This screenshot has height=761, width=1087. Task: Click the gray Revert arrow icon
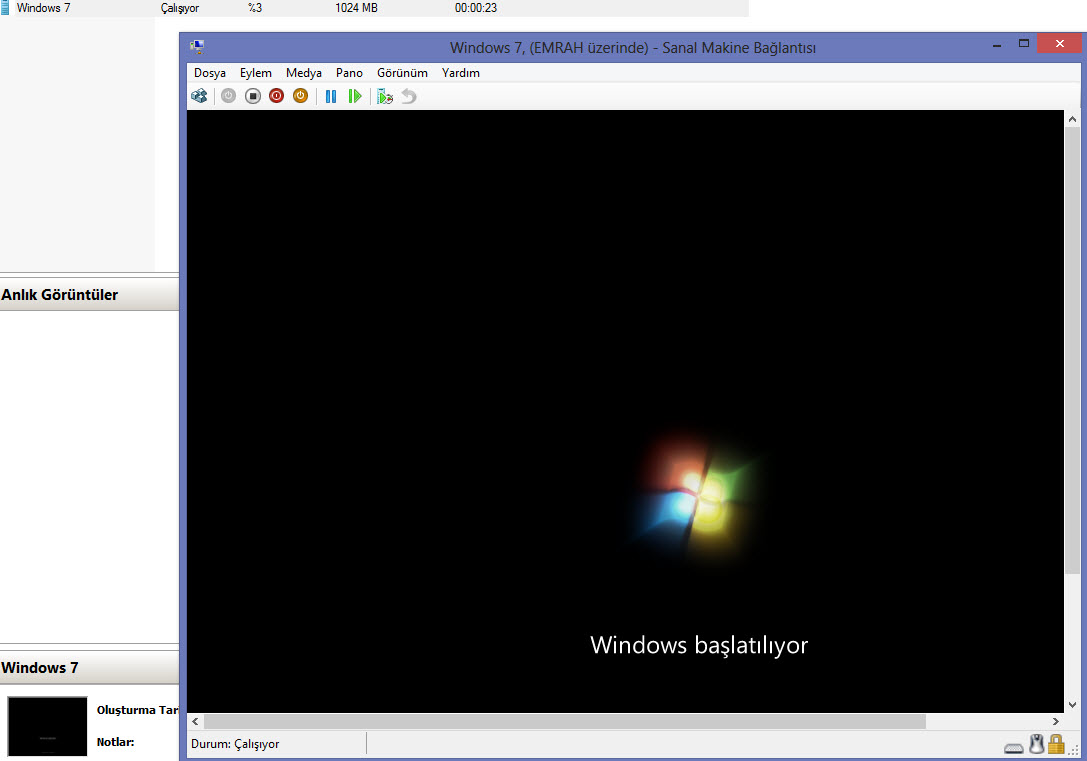click(409, 96)
